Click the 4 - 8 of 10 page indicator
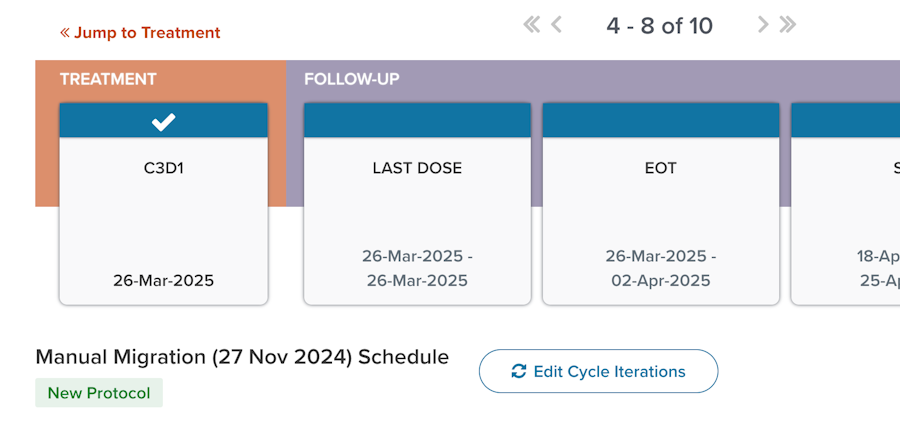Viewport: 900px width, 423px height. [660, 25]
